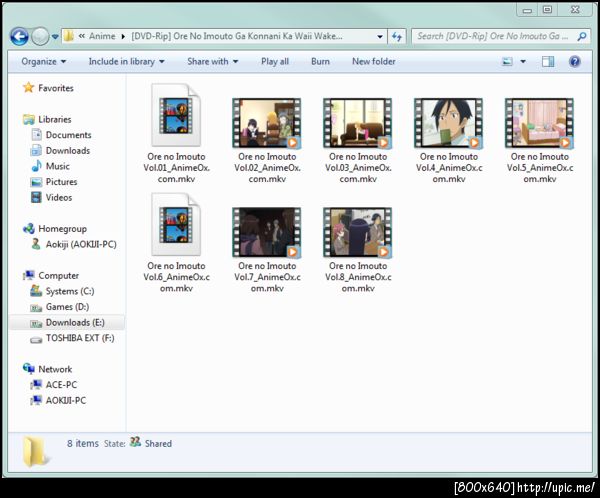
Task: Select Favorites in the navigation pane
Action: pyautogui.click(x=56, y=88)
